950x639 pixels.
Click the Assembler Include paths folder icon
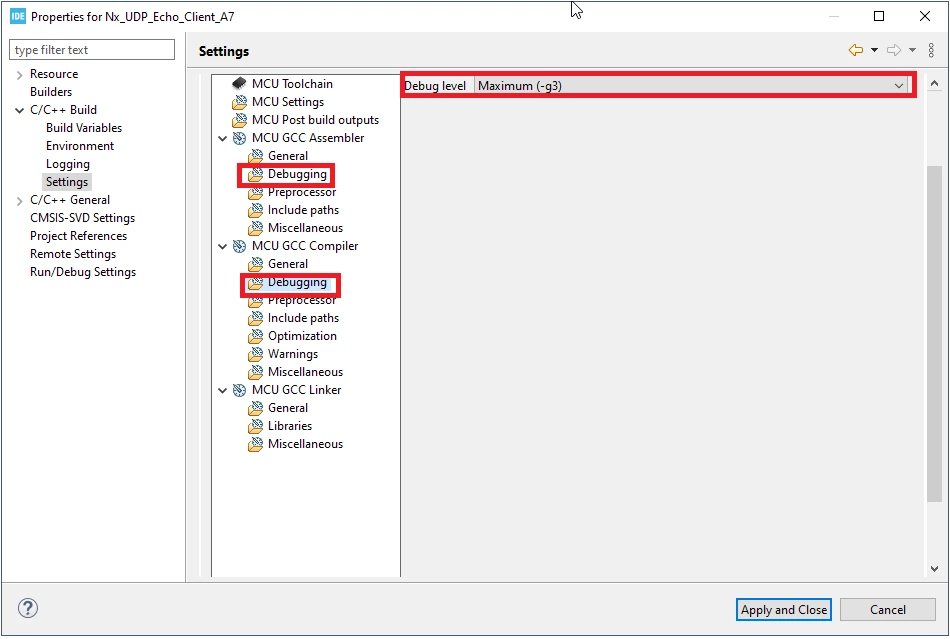coord(256,210)
